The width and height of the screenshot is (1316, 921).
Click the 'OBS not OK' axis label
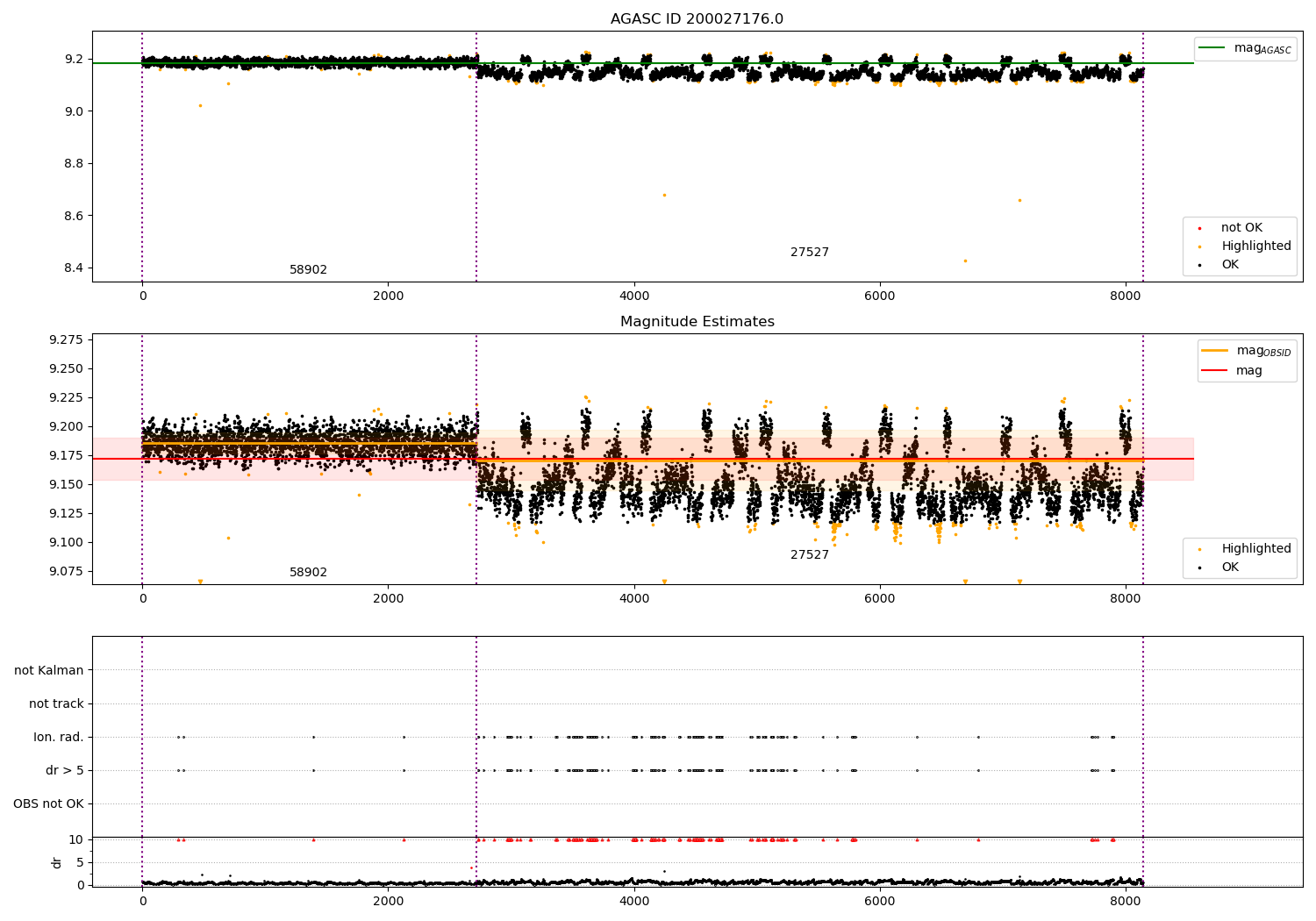[x=49, y=804]
